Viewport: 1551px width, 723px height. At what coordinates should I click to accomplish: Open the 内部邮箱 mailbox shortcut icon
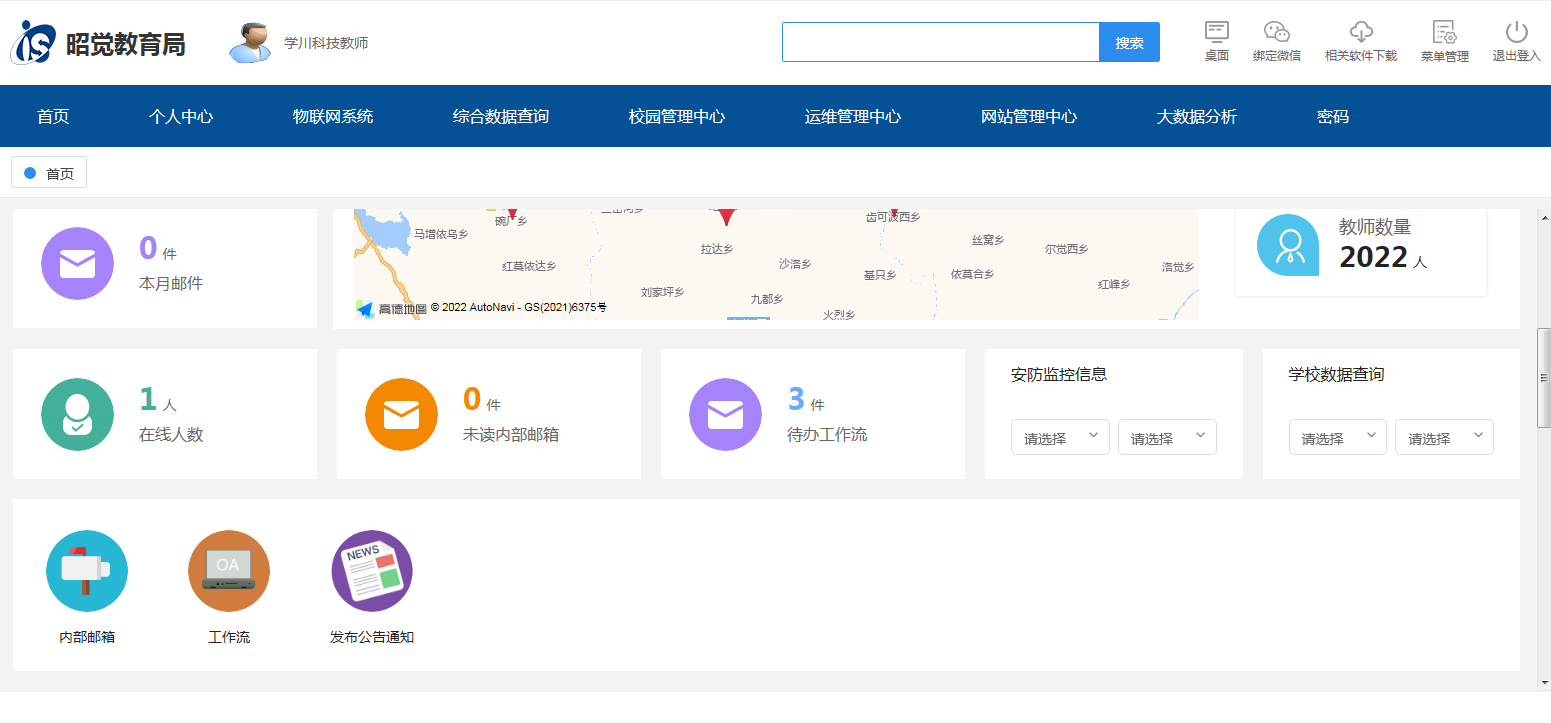coord(87,571)
